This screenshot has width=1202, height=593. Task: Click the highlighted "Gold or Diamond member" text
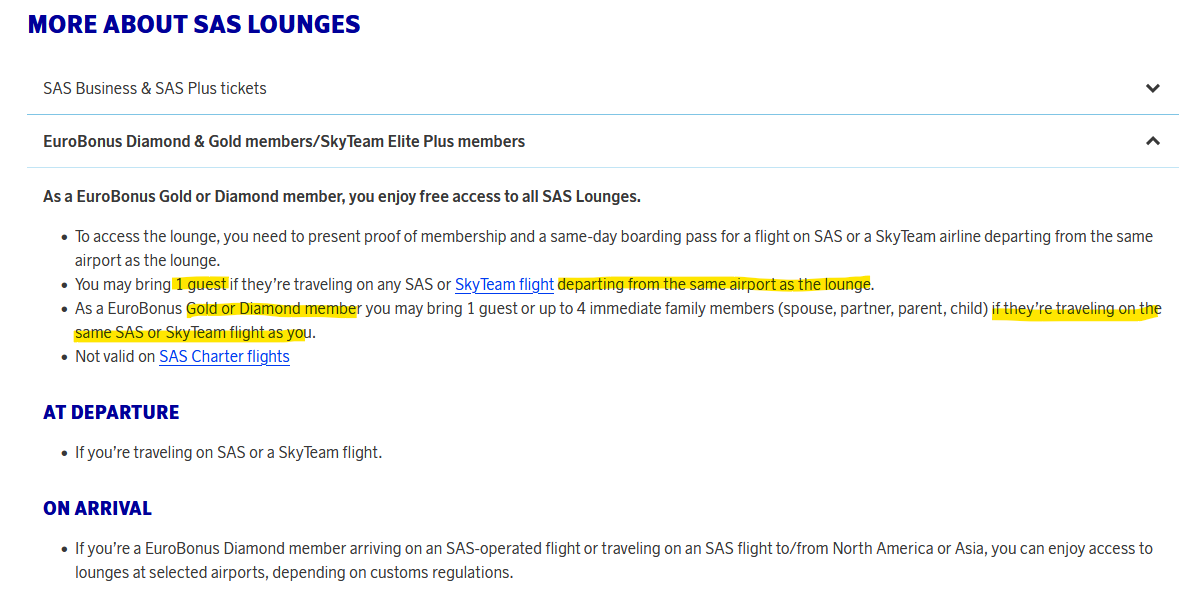coord(272,308)
